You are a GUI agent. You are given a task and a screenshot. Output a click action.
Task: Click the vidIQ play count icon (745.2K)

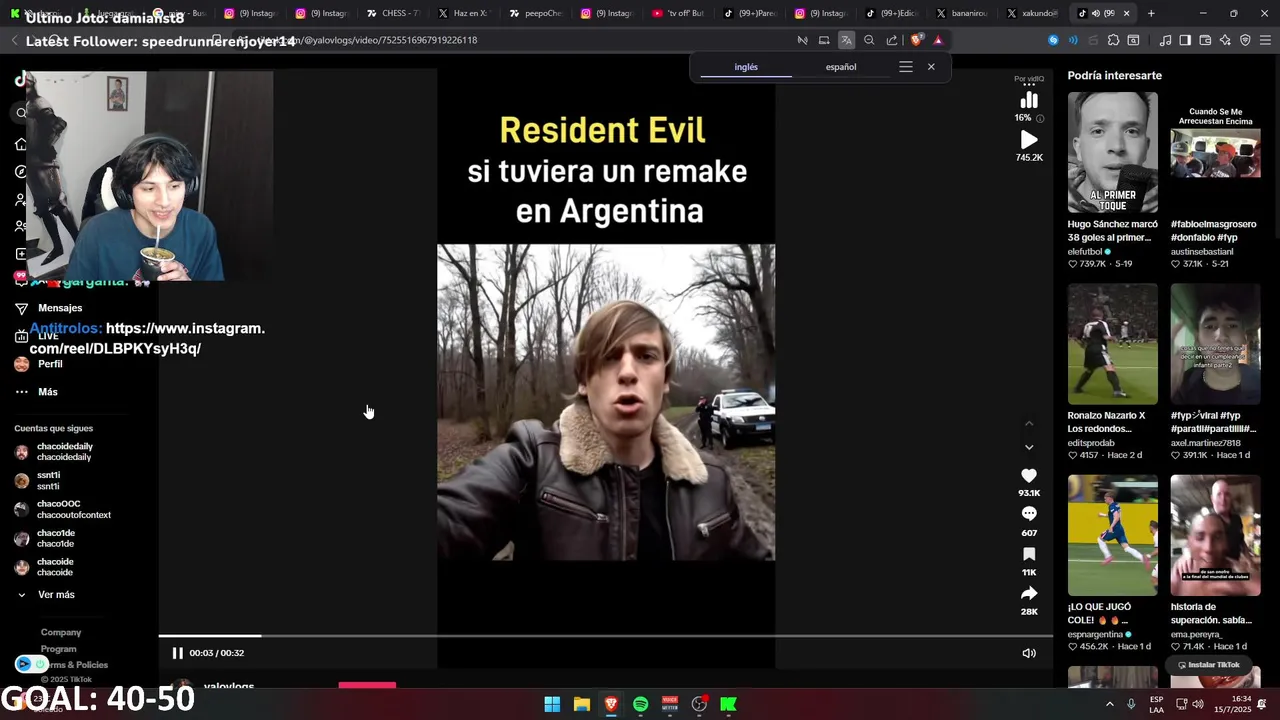point(1029,140)
